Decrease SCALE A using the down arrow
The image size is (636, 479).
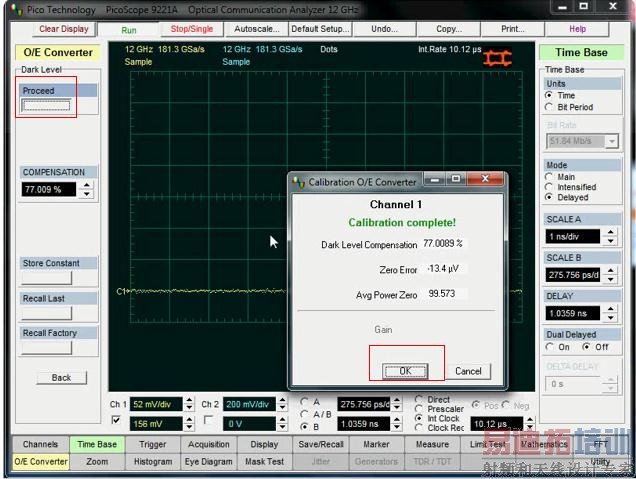point(608,240)
